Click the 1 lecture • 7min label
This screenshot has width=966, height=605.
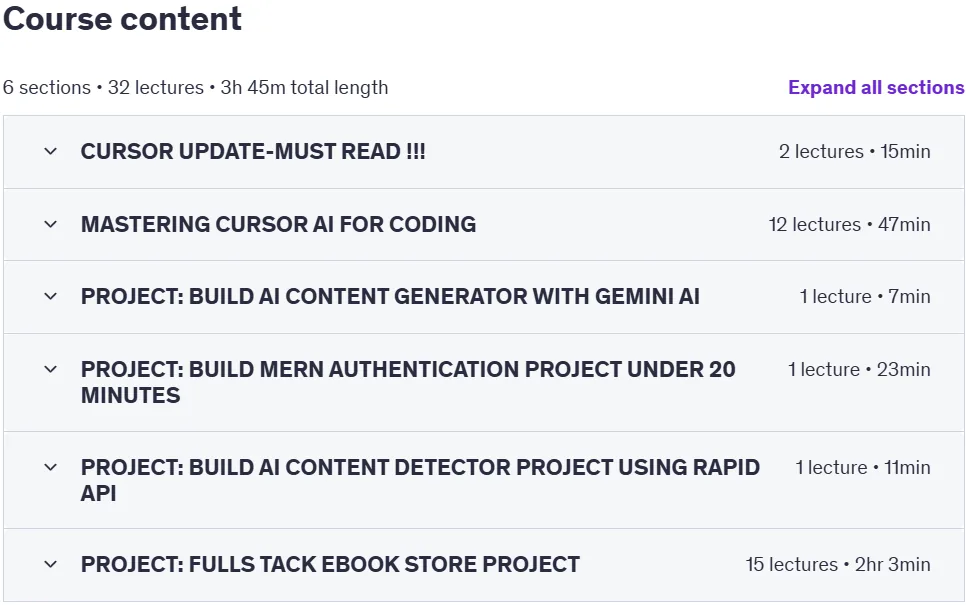865,296
